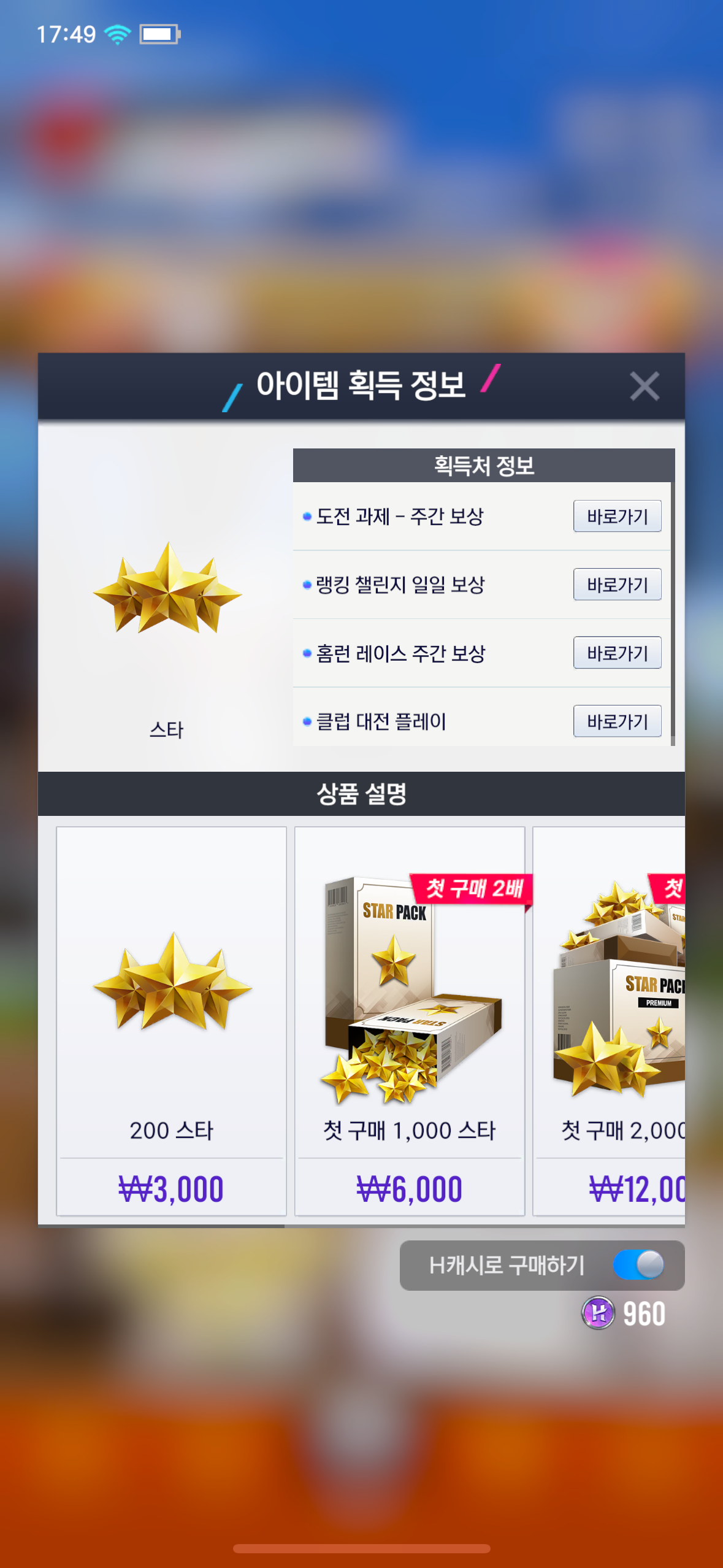Tap 바로가기 for 클럽 대전 플레이
The width and height of the screenshot is (723, 1568).
pos(617,721)
